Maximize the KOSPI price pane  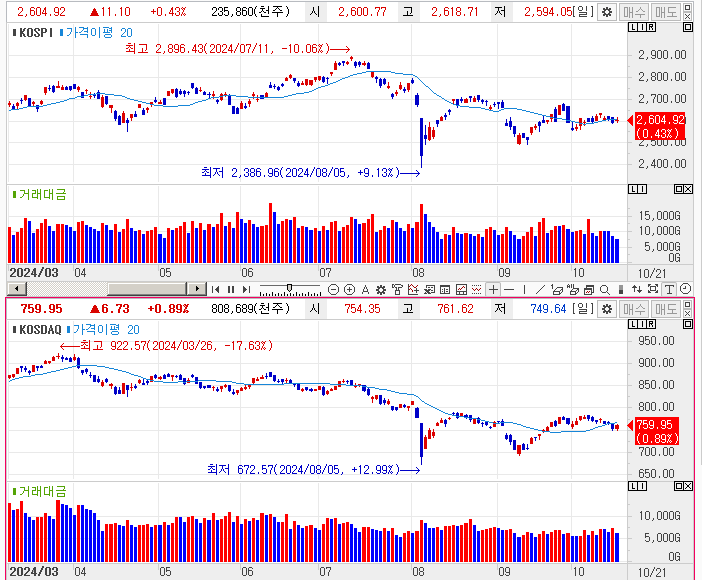[688, 27]
